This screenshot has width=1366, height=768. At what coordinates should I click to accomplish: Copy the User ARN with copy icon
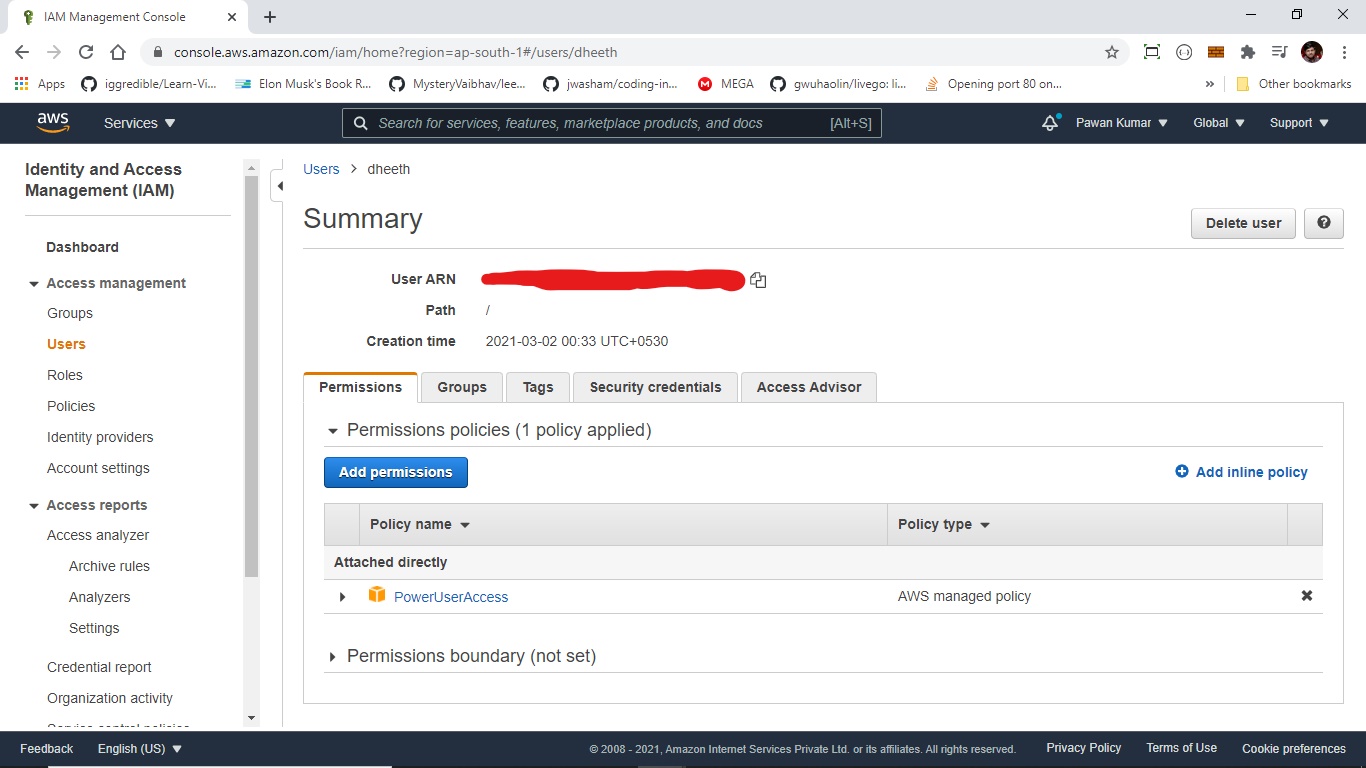point(758,280)
